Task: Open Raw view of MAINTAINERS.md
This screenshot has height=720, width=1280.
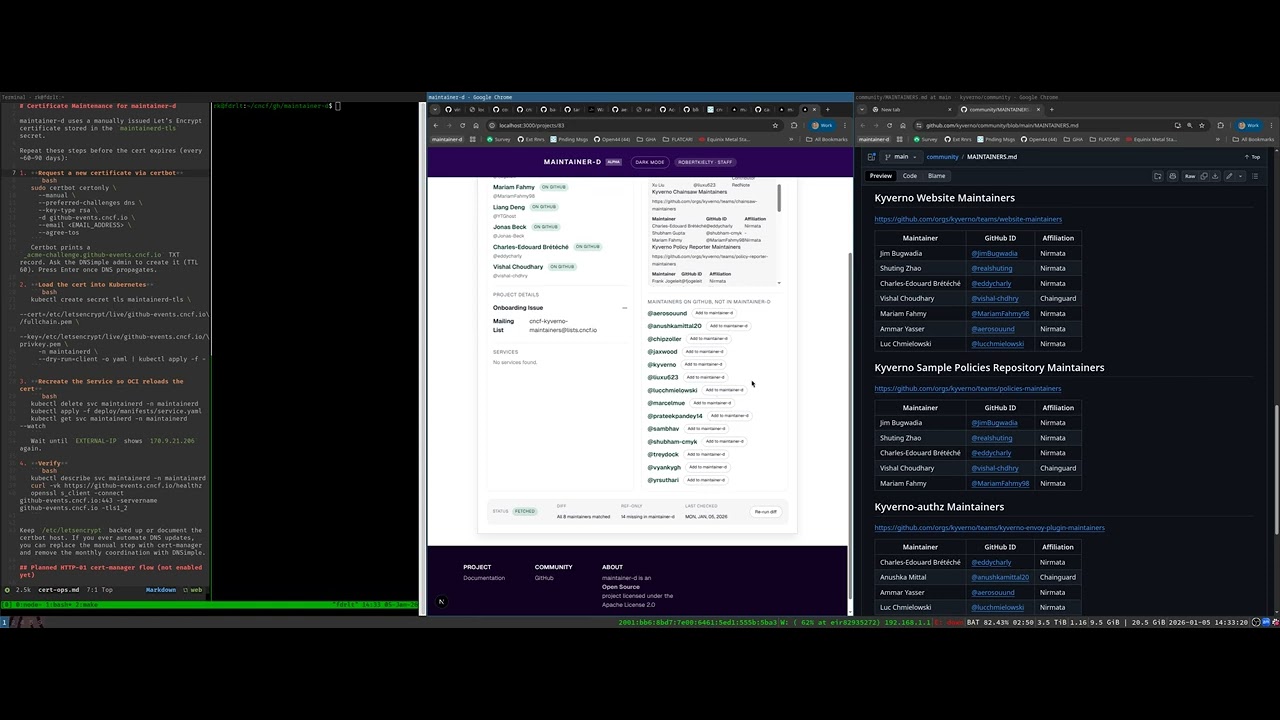Action: (1190, 176)
